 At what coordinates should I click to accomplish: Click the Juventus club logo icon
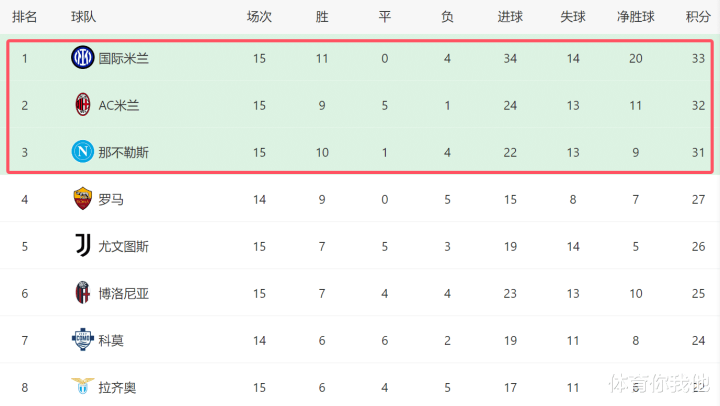coord(82,246)
